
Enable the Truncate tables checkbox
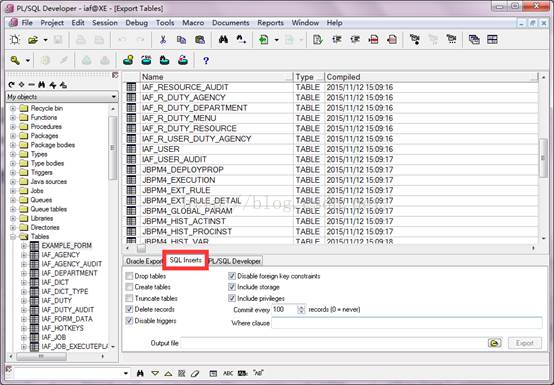coord(129,298)
